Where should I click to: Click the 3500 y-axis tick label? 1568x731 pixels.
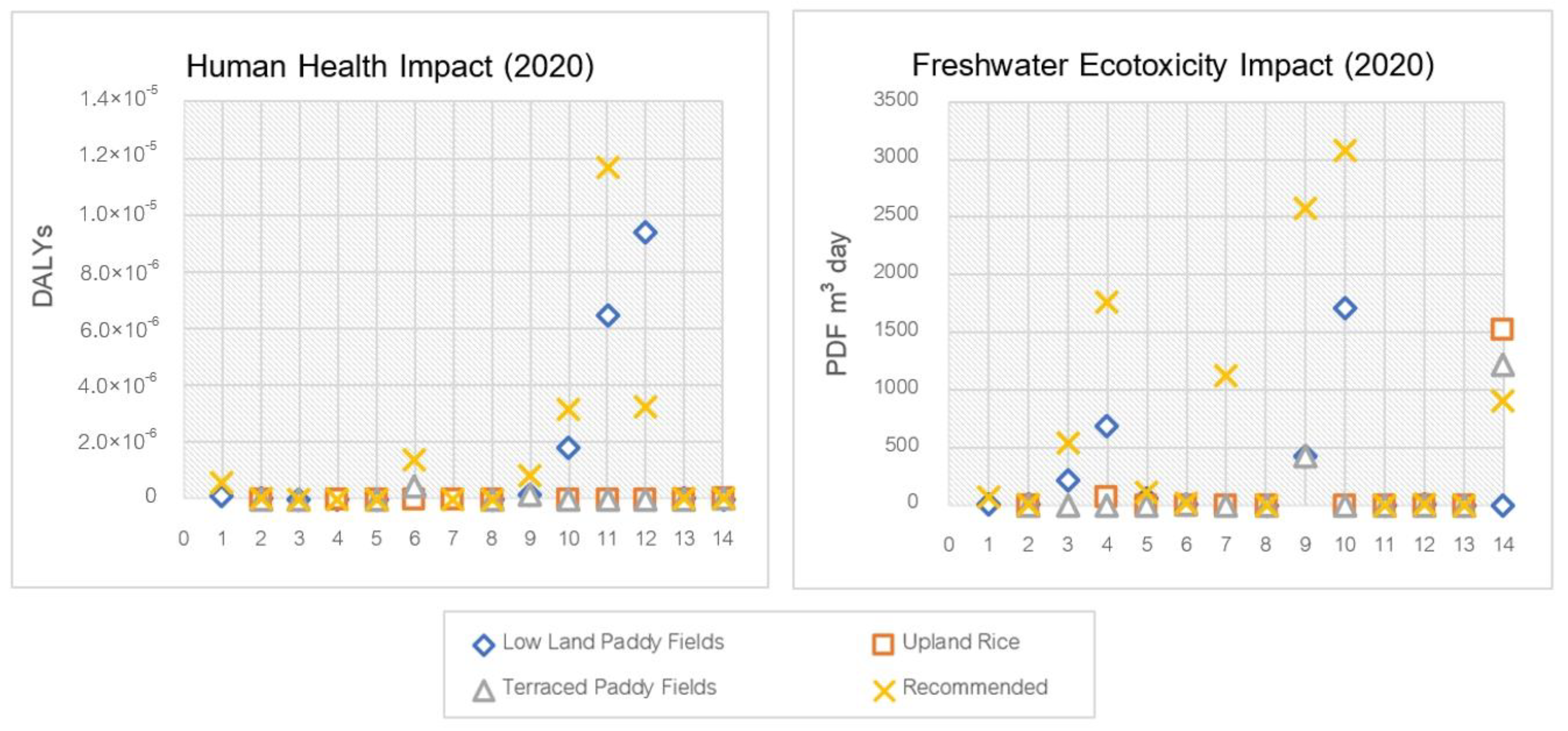point(895,99)
